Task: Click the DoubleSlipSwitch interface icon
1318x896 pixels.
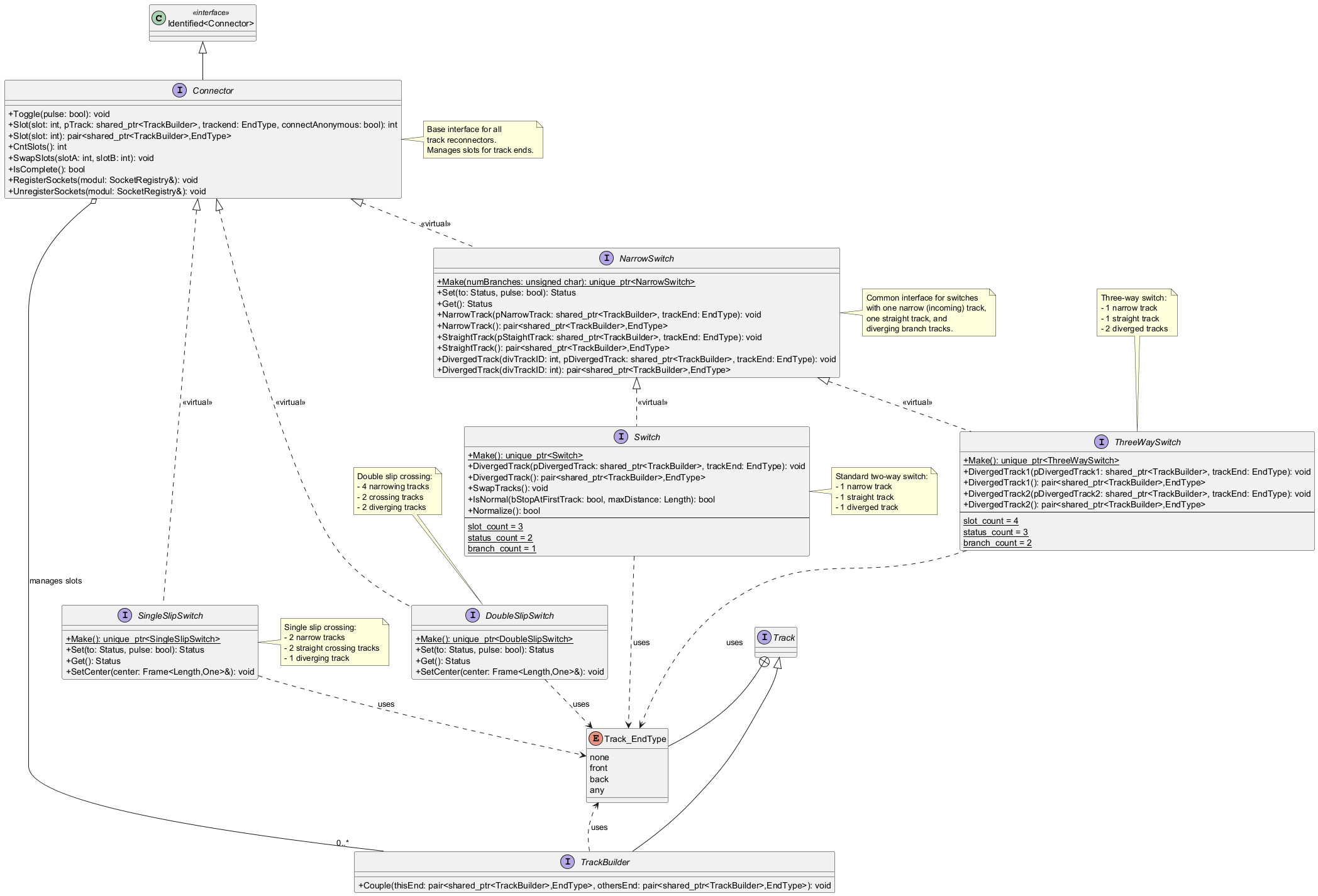Action: (x=472, y=616)
